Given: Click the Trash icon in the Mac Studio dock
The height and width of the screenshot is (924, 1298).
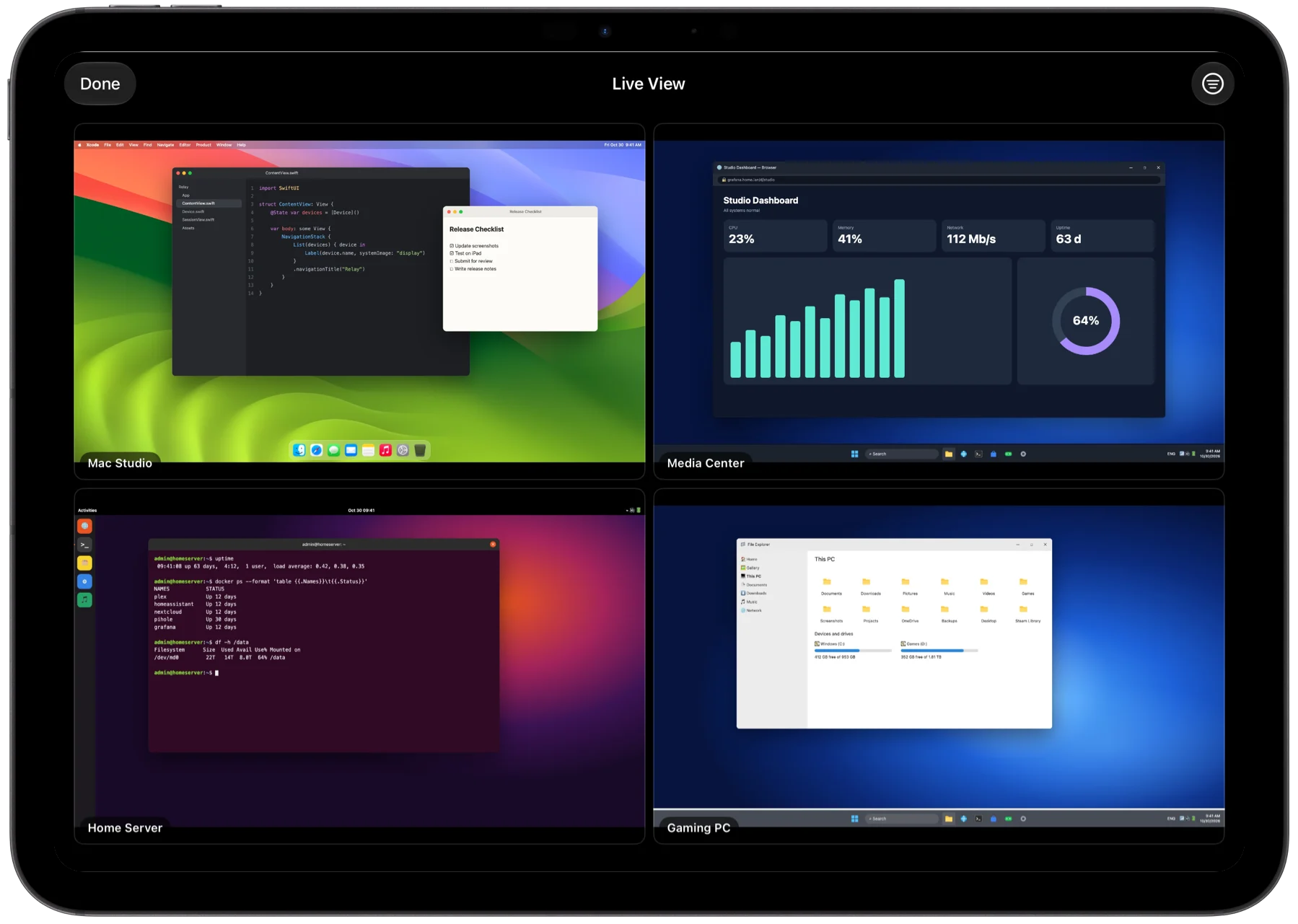Looking at the screenshot, I should [420, 450].
